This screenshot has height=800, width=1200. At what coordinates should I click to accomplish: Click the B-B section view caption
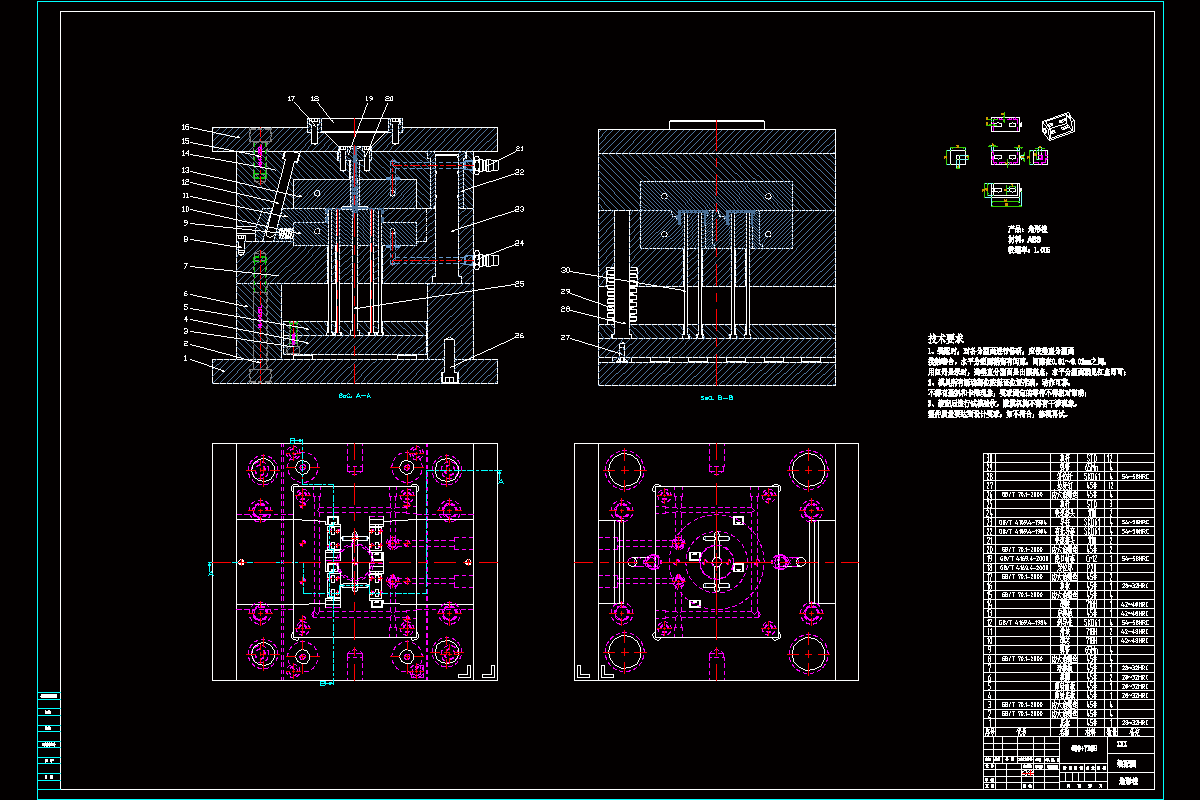tap(717, 397)
